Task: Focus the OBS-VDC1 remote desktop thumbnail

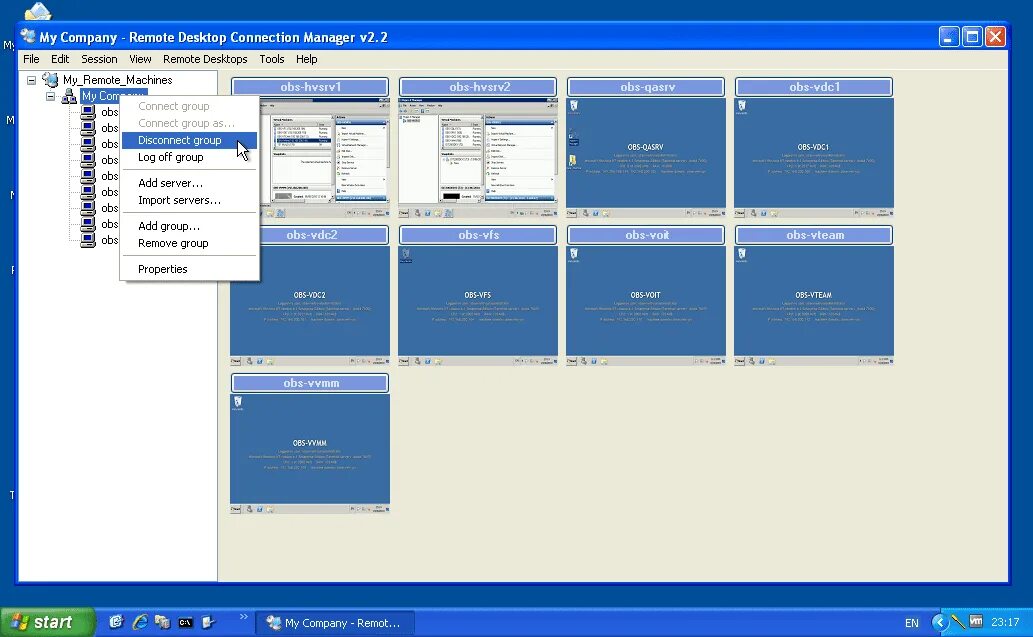Action: [814, 158]
